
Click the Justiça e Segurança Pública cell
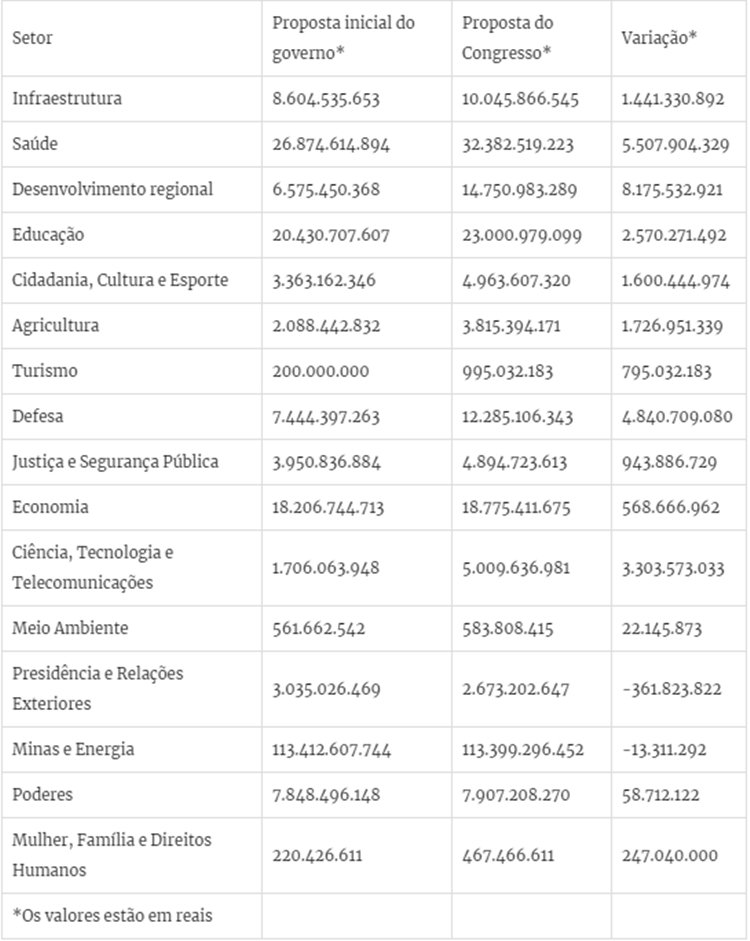pyautogui.click(x=115, y=462)
